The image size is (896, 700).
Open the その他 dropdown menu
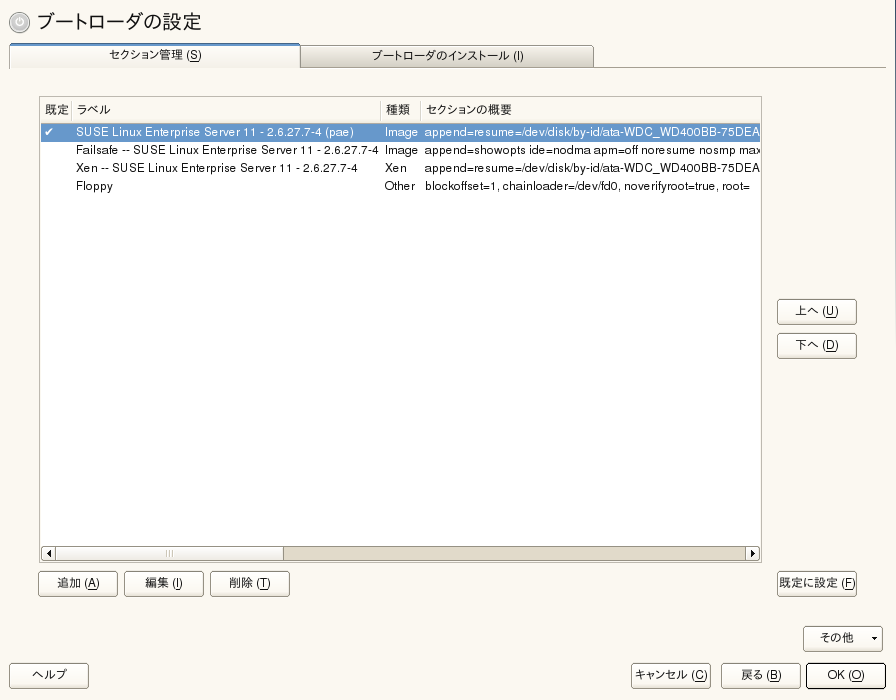pyautogui.click(x=842, y=638)
